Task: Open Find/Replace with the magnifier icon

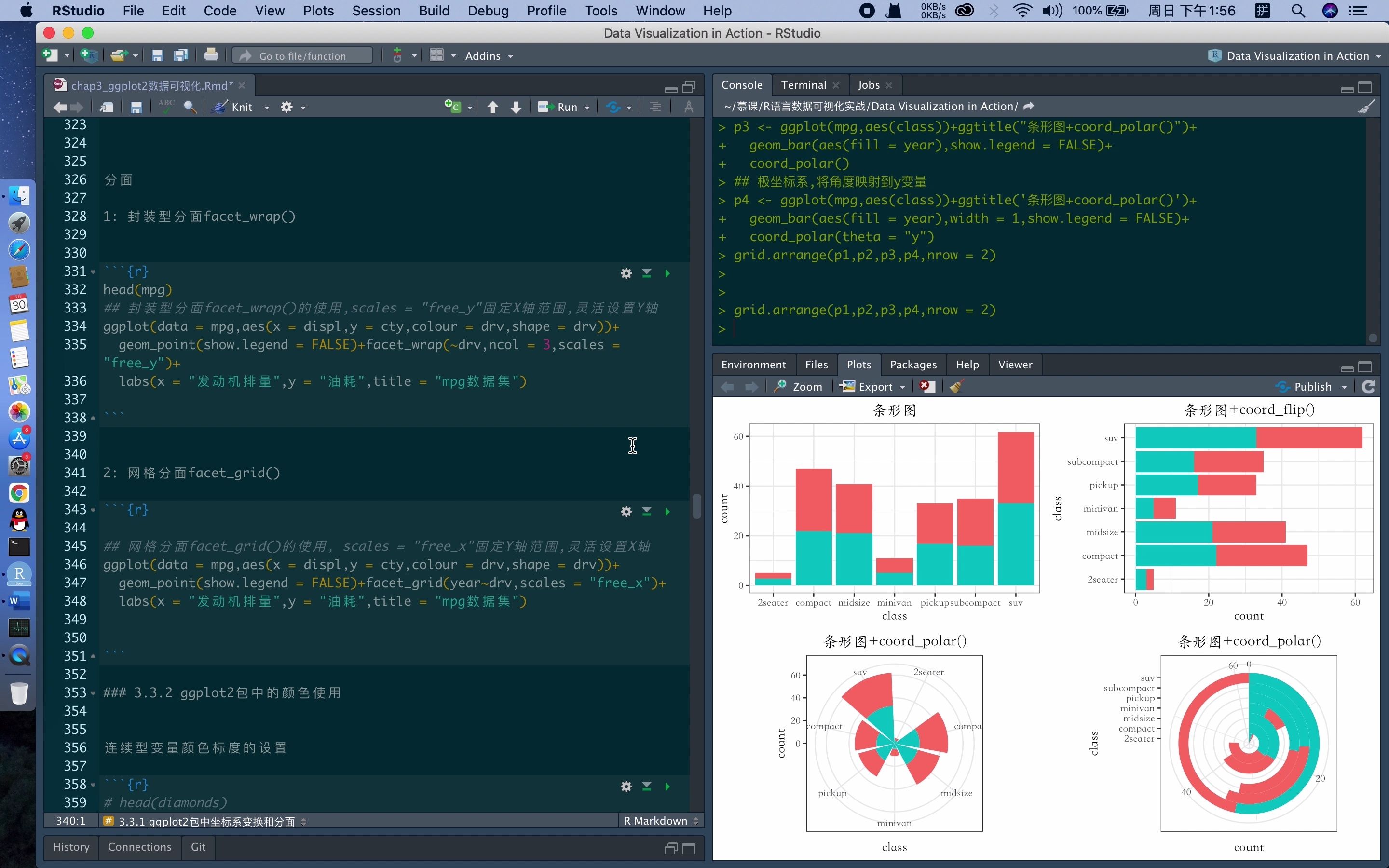Action: coord(190,107)
